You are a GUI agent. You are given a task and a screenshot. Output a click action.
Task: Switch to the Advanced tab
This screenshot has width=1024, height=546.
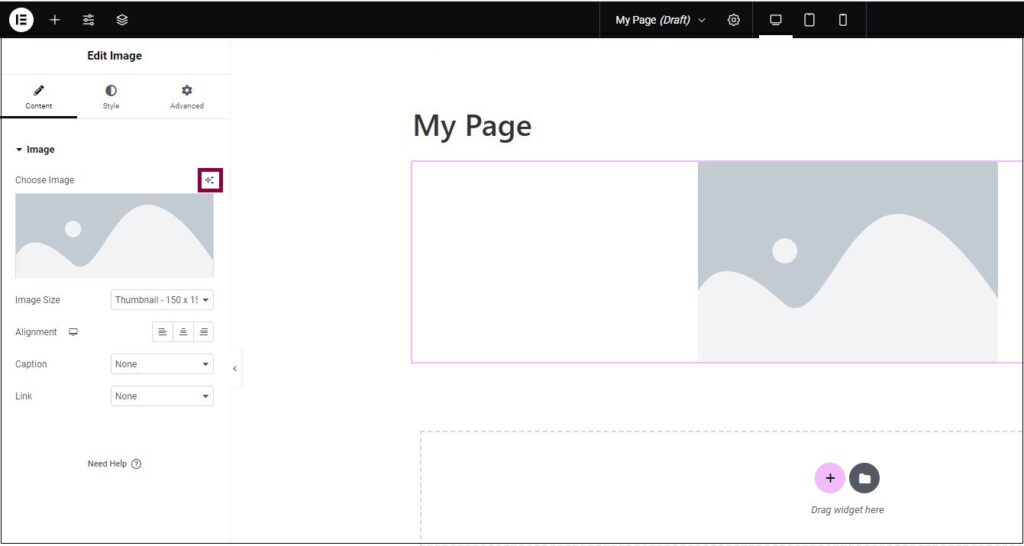[x=186, y=96]
